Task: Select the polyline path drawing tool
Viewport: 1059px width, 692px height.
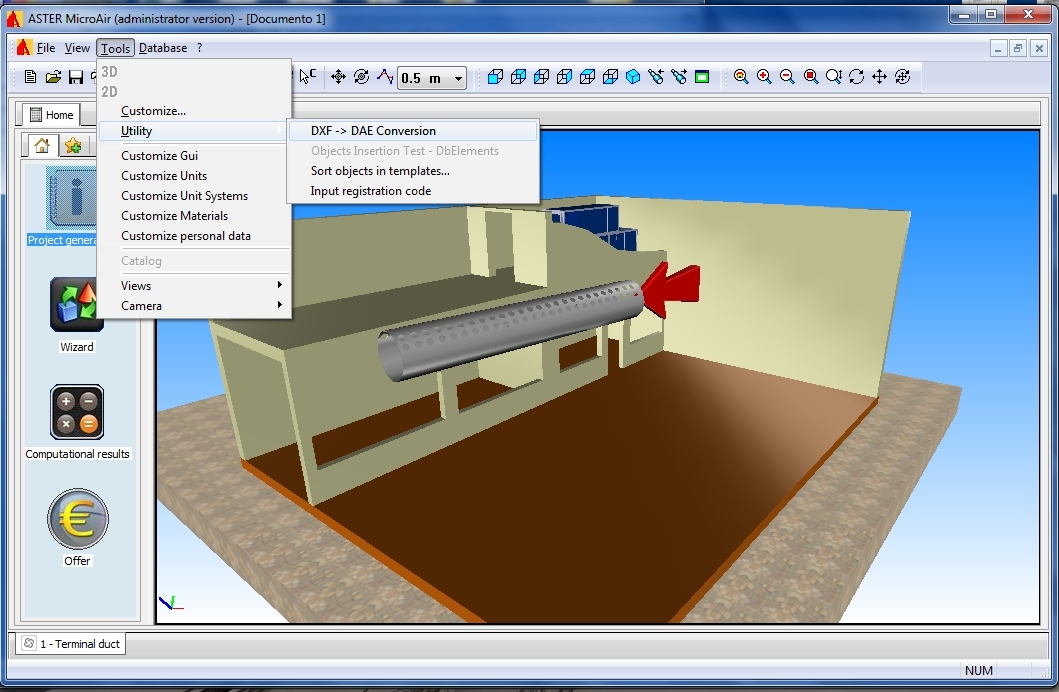Action: coord(385,77)
